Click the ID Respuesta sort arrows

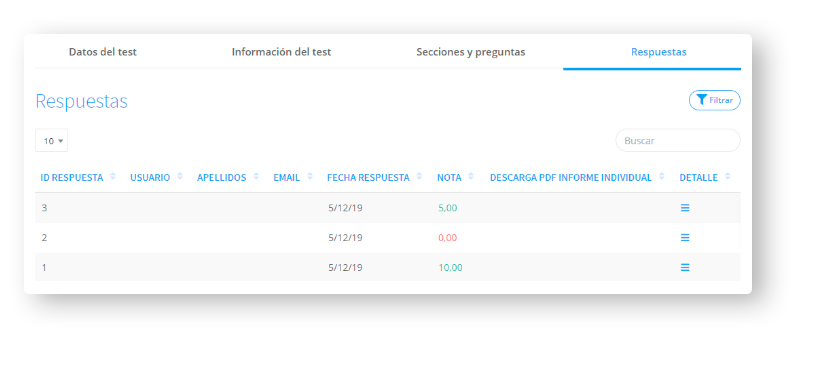(113, 176)
